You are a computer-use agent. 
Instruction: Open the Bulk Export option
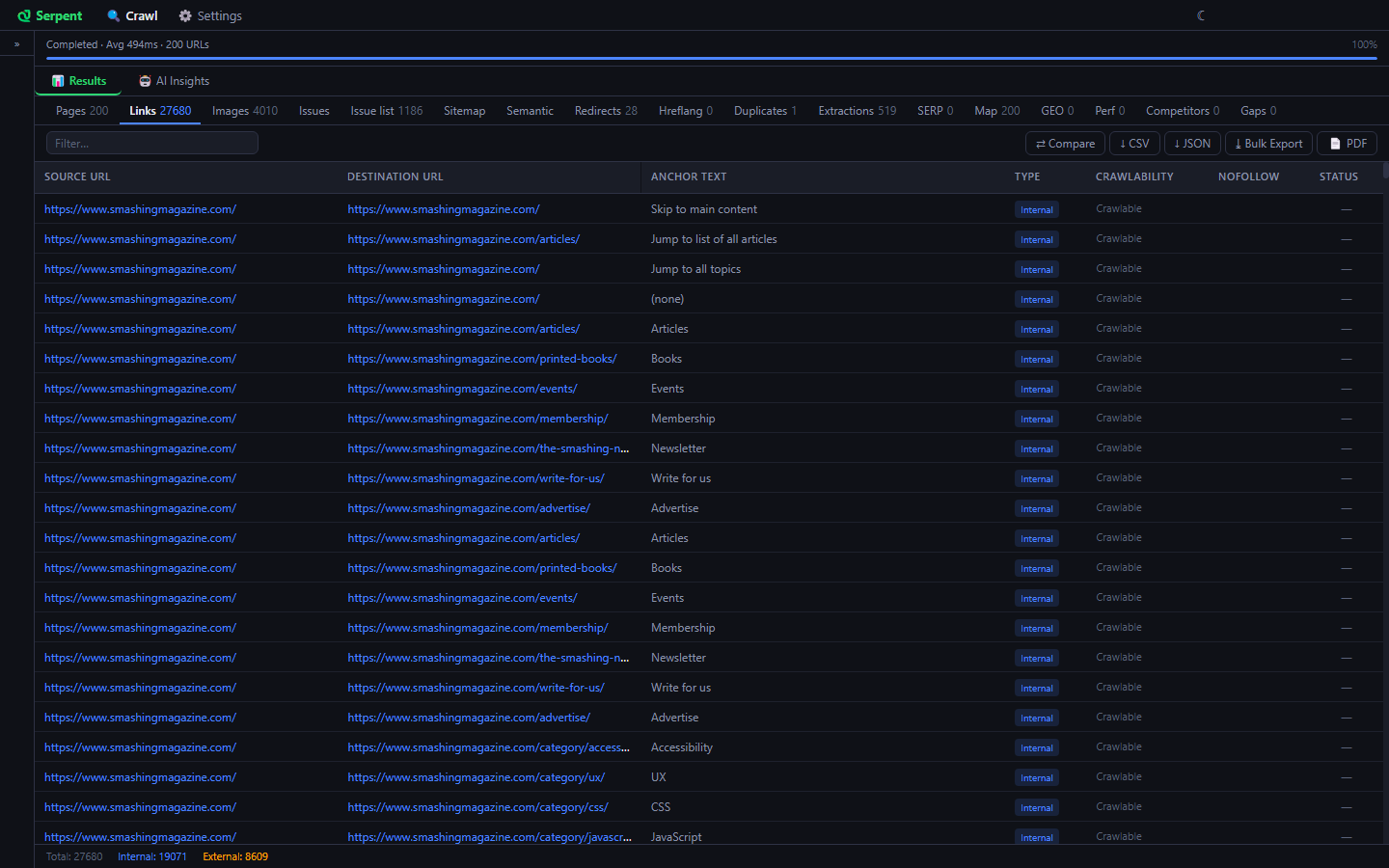(x=1268, y=144)
